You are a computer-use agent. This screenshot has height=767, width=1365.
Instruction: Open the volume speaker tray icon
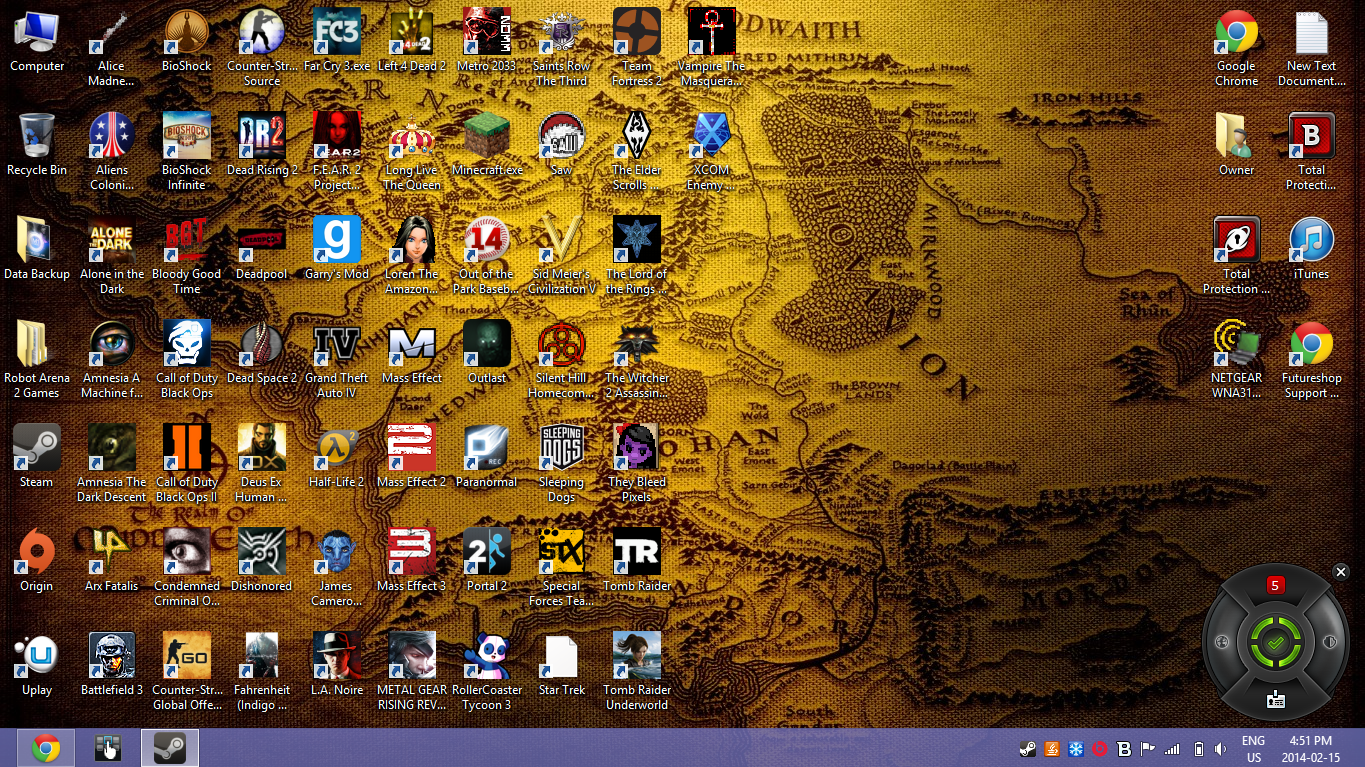1221,749
